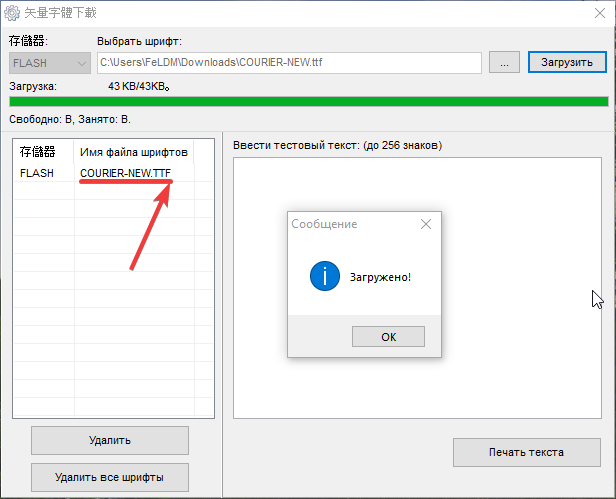Viewport: 616px width, 499px height.
Task: Close the main font download window
Action: [600, 13]
